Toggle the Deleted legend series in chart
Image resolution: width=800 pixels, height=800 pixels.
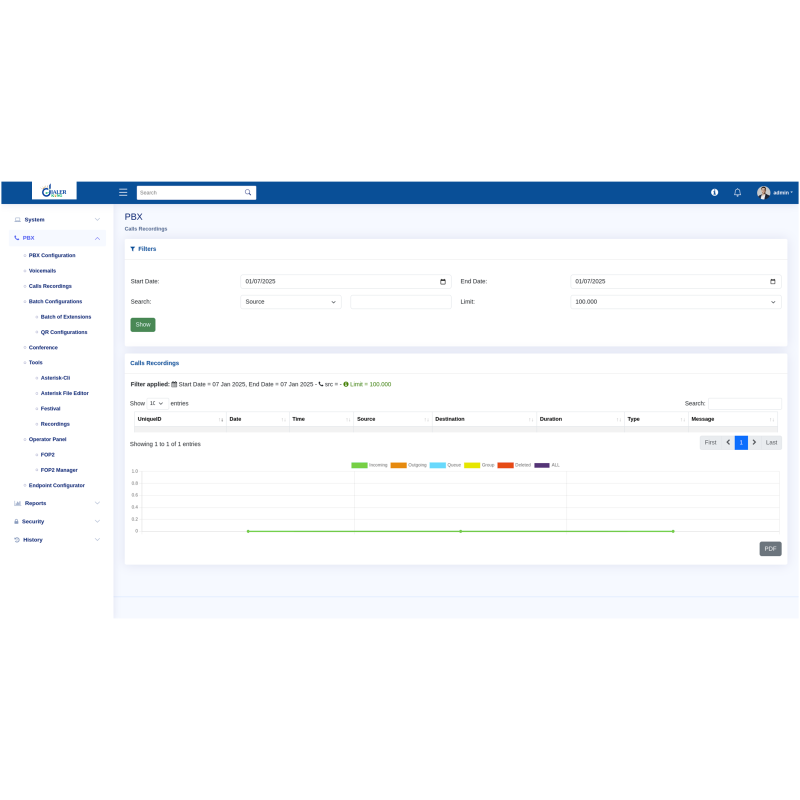tap(514, 465)
